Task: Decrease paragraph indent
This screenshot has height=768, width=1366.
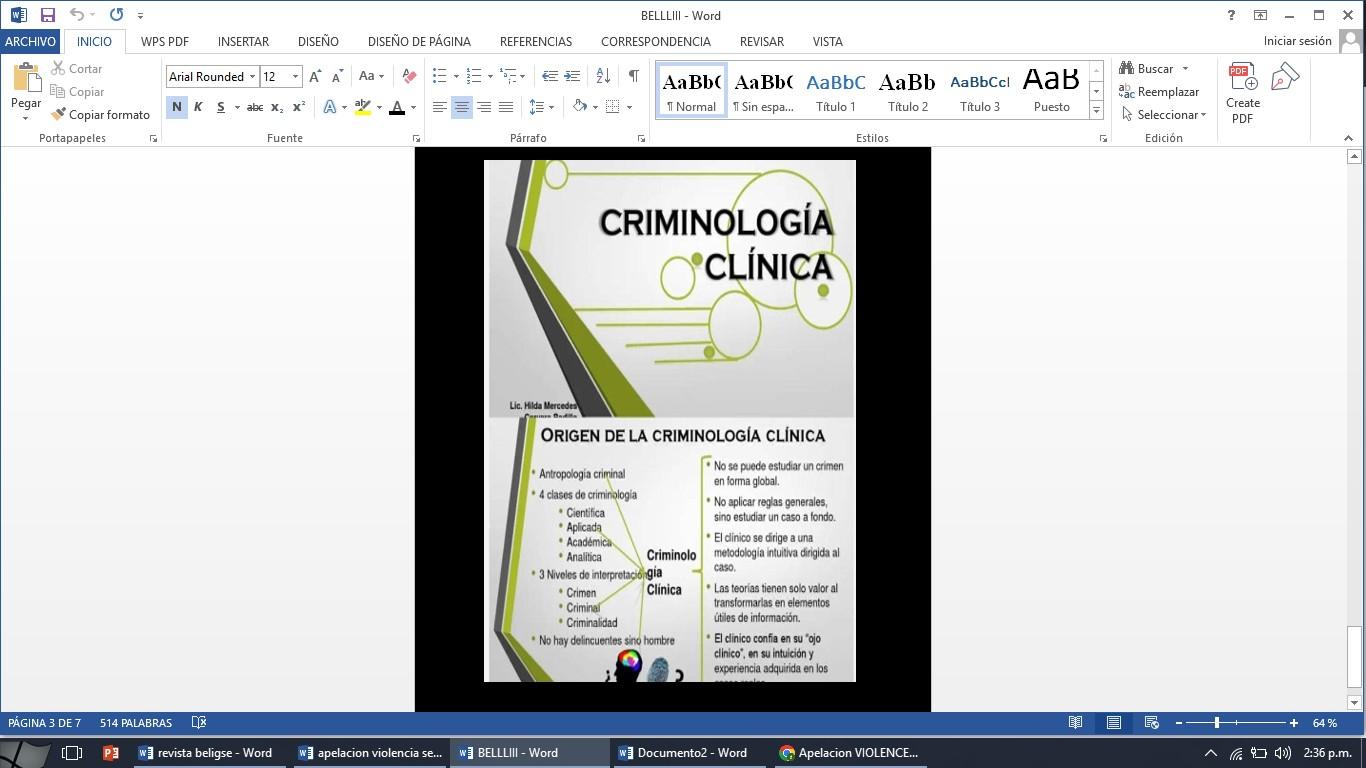Action: point(549,76)
